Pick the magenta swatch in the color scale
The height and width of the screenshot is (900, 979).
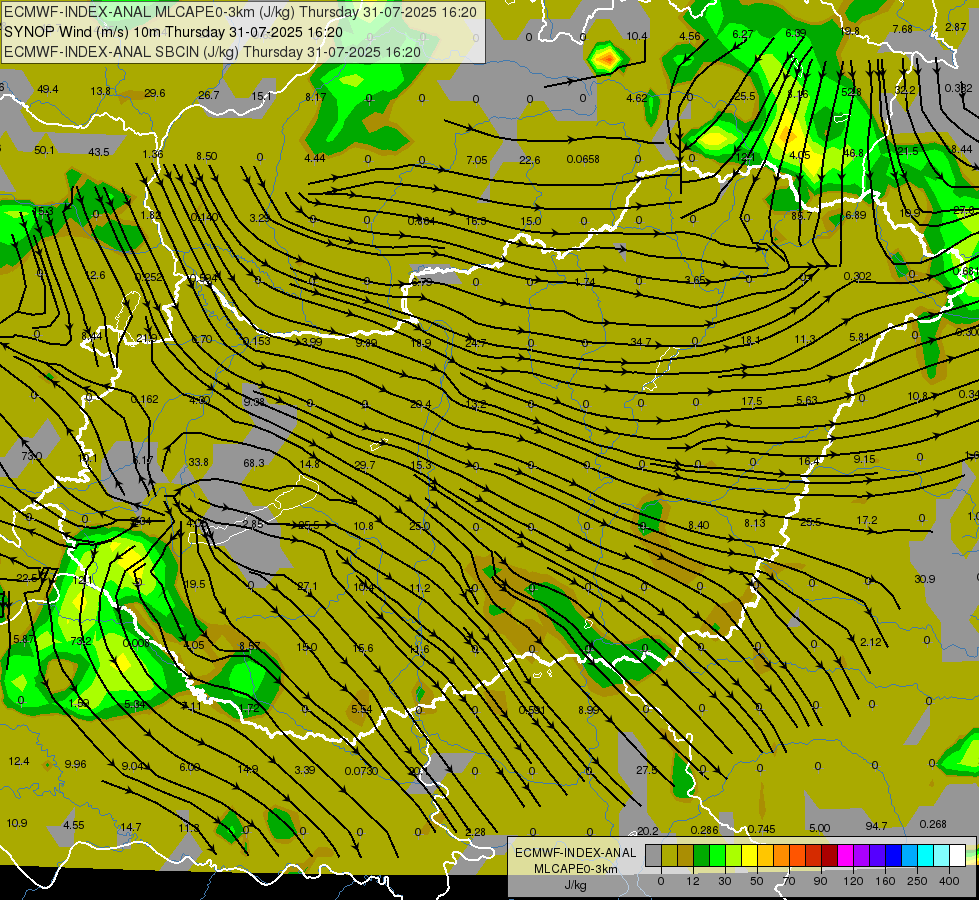click(x=845, y=855)
